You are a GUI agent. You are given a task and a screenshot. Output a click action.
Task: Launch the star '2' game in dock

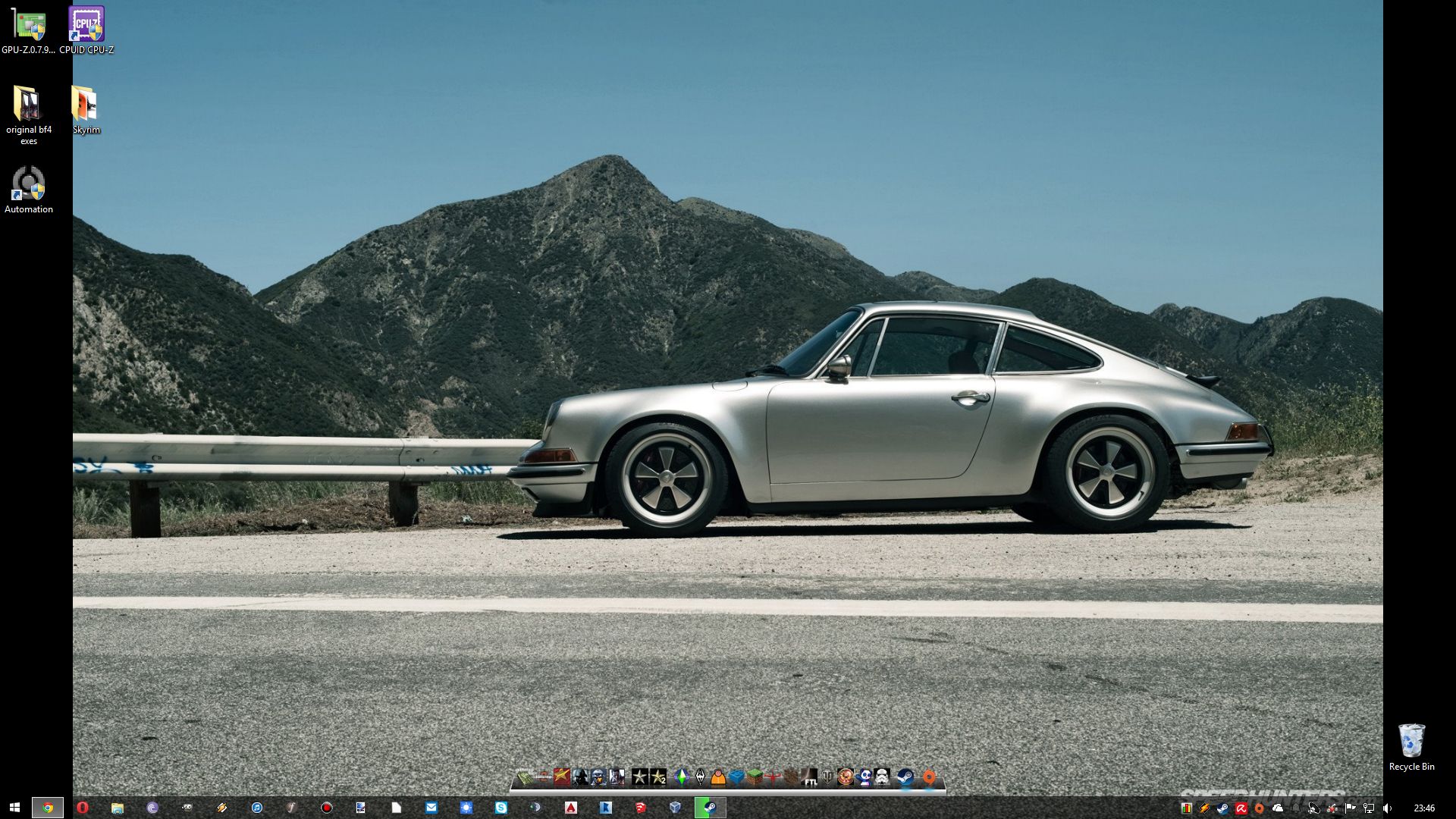tap(658, 777)
